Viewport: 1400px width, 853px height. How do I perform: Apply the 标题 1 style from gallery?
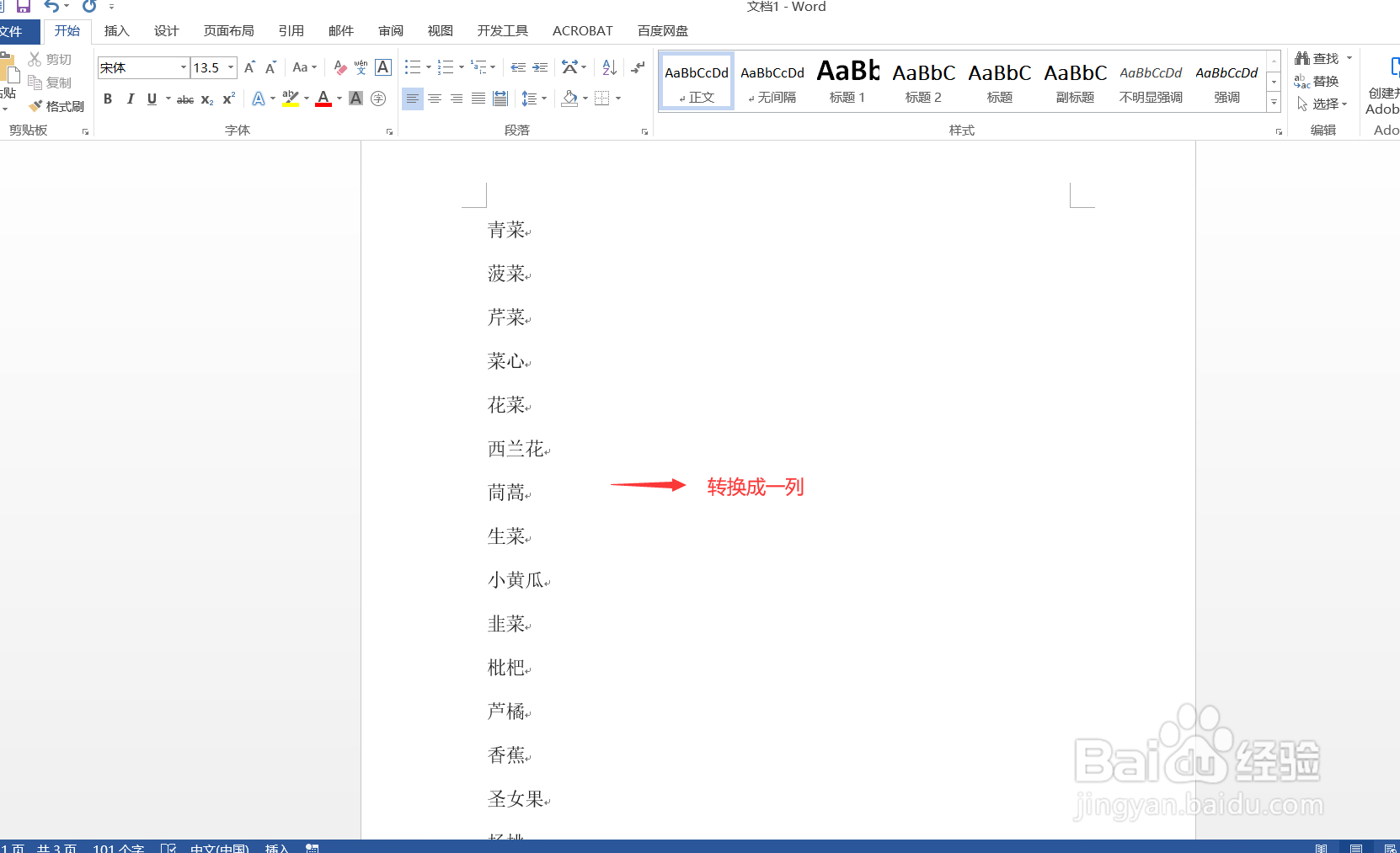click(847, 80)
